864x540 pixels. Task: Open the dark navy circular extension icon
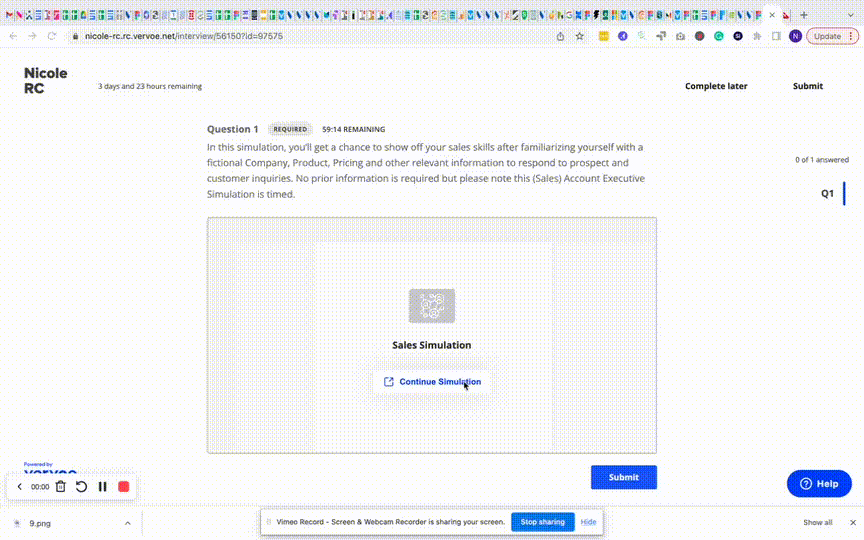pos(738,36)
